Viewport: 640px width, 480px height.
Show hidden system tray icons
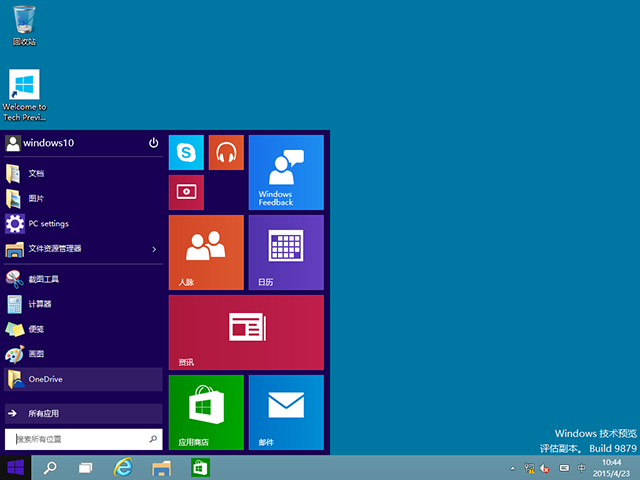coord(514,468)
